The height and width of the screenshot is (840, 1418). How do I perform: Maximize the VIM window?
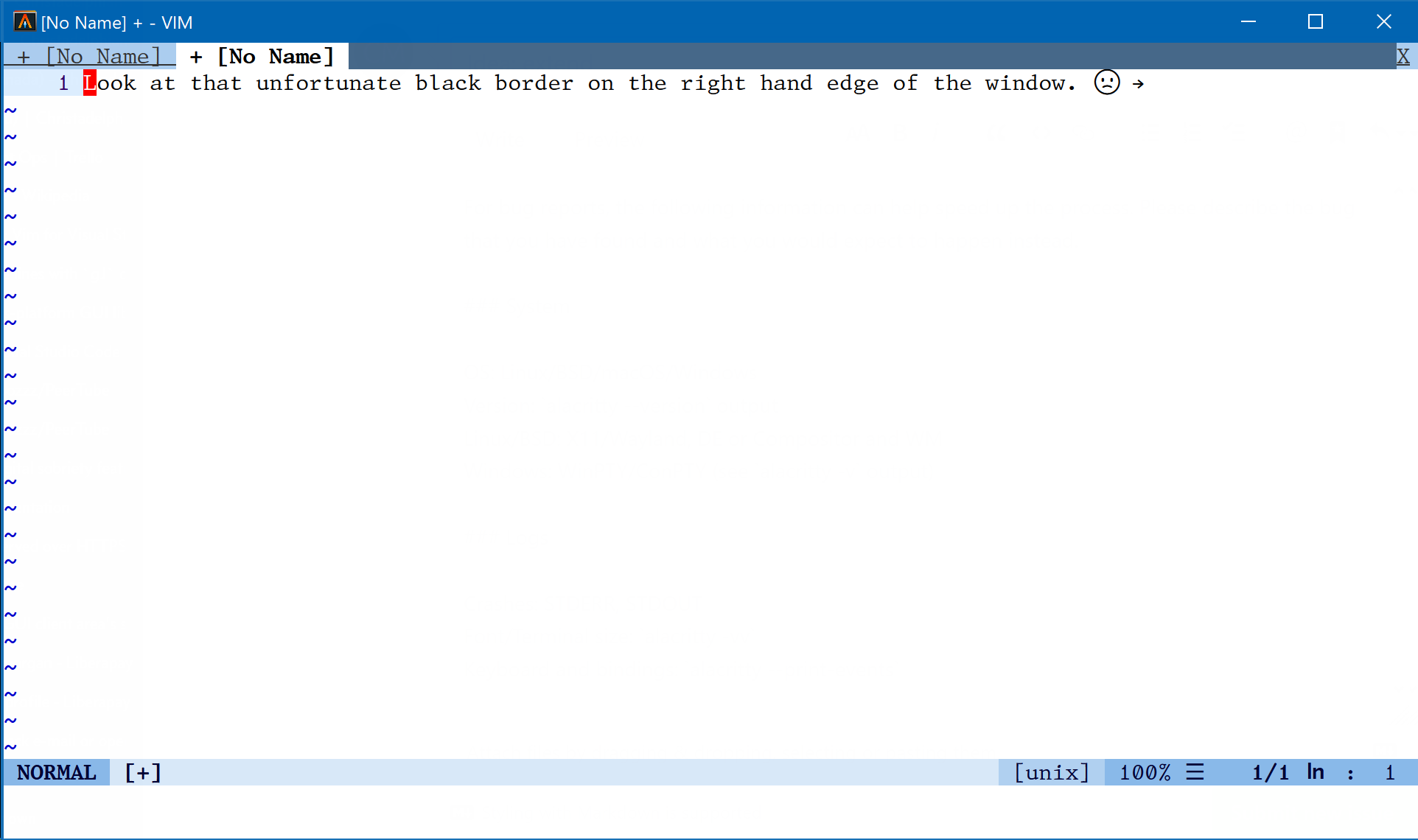1316,22
